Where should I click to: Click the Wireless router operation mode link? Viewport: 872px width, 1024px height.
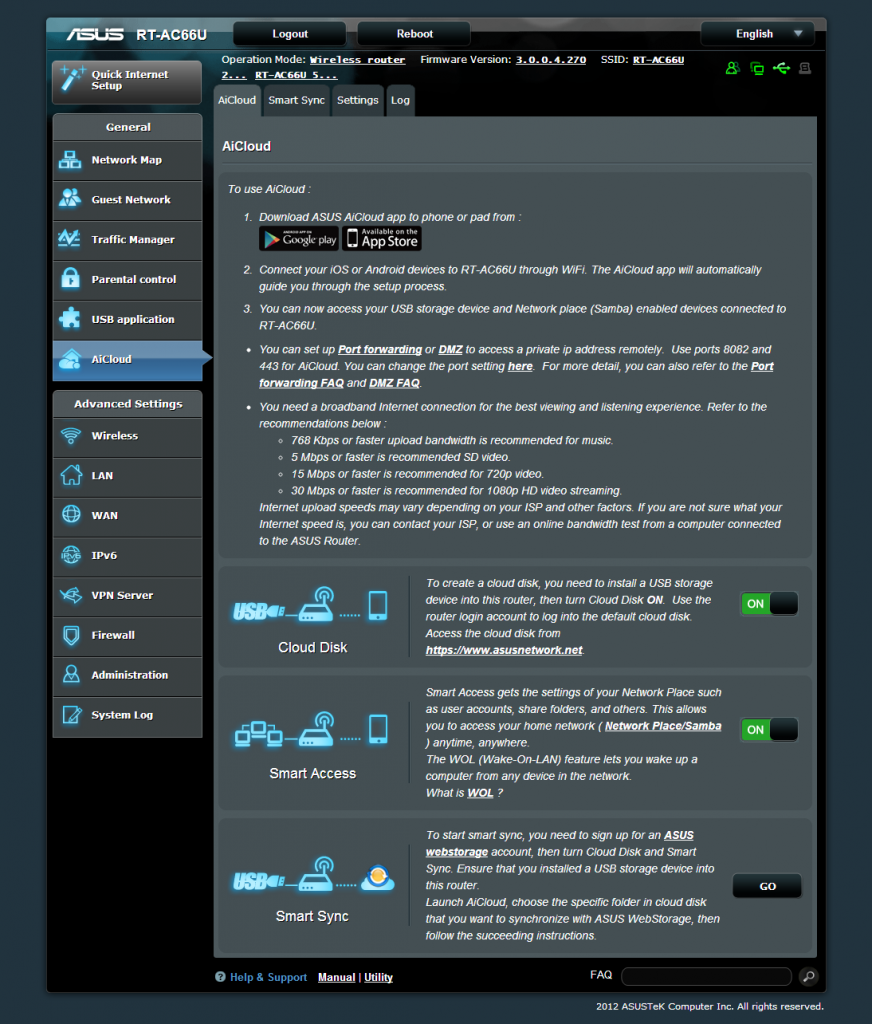click(x=357, y=60)
